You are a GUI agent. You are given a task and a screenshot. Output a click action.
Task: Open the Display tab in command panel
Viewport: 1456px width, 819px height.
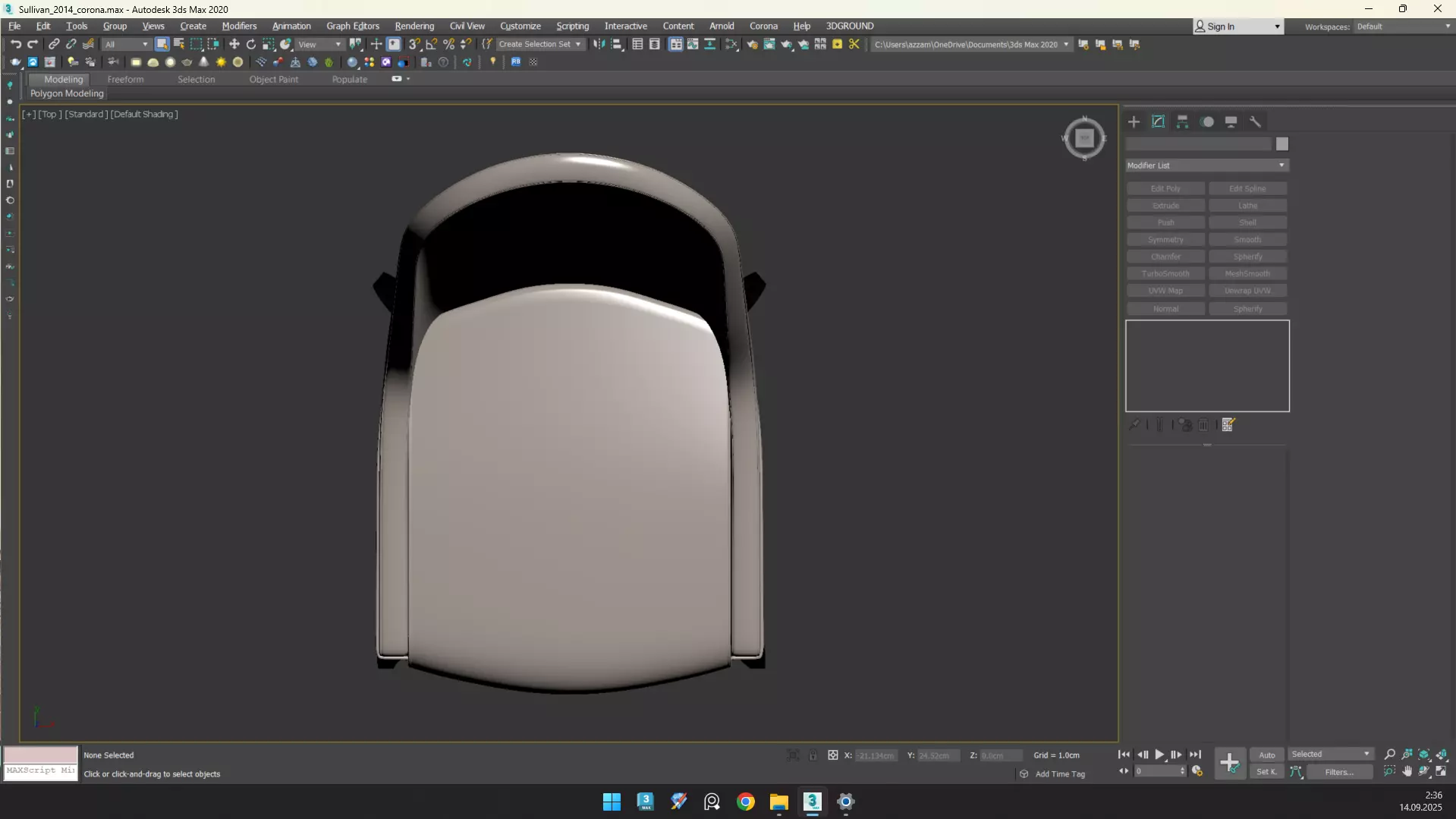[1231, 121]
